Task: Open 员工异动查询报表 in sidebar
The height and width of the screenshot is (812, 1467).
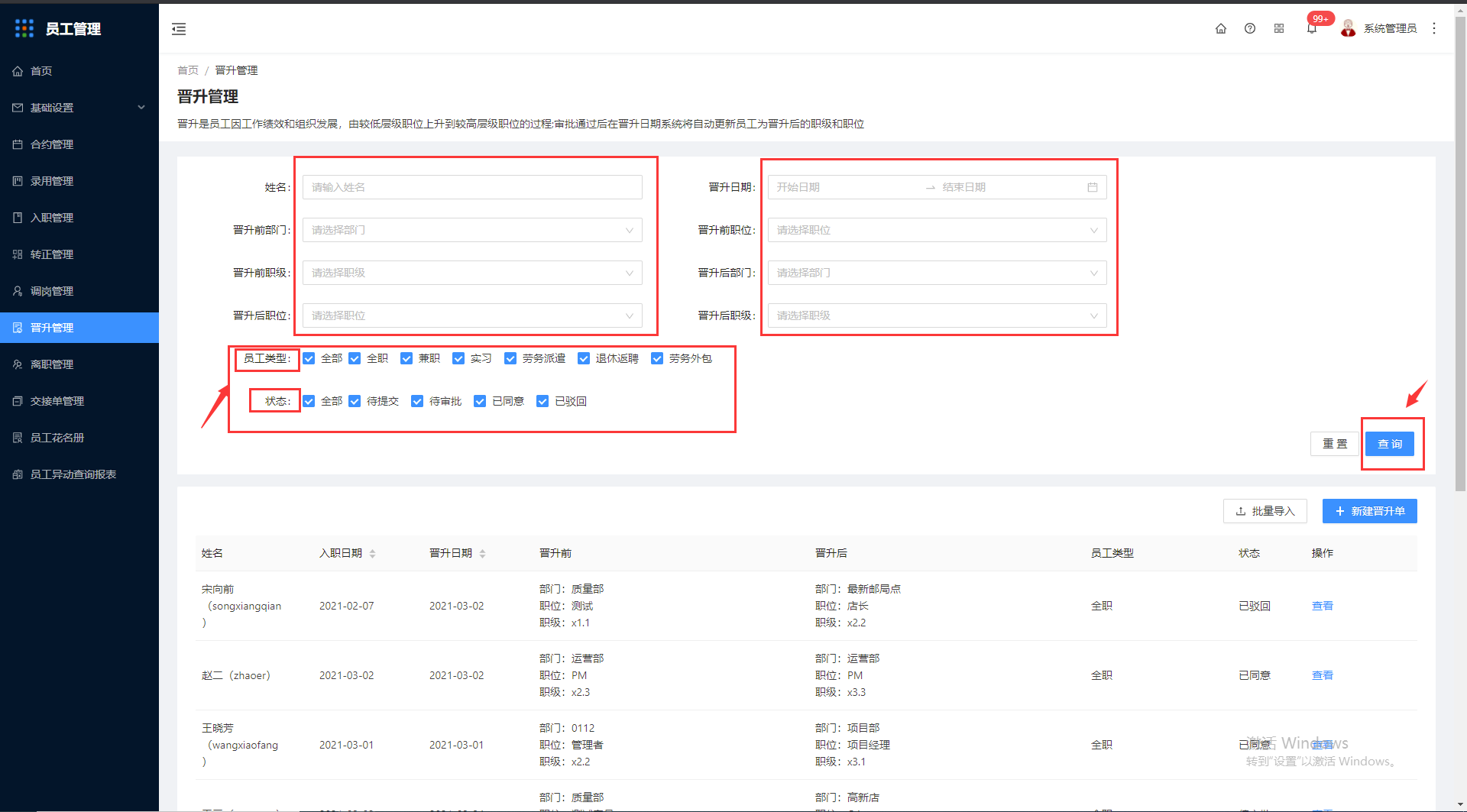Action: pos(79,474)
